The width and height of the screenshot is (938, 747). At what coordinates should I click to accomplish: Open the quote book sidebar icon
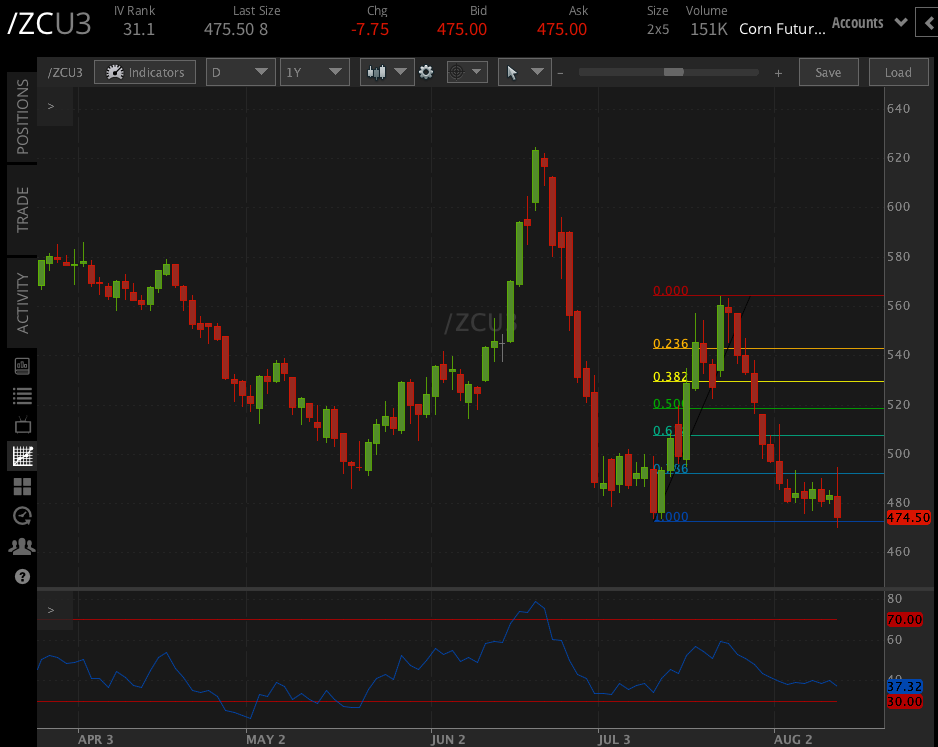tap(22, 366)
